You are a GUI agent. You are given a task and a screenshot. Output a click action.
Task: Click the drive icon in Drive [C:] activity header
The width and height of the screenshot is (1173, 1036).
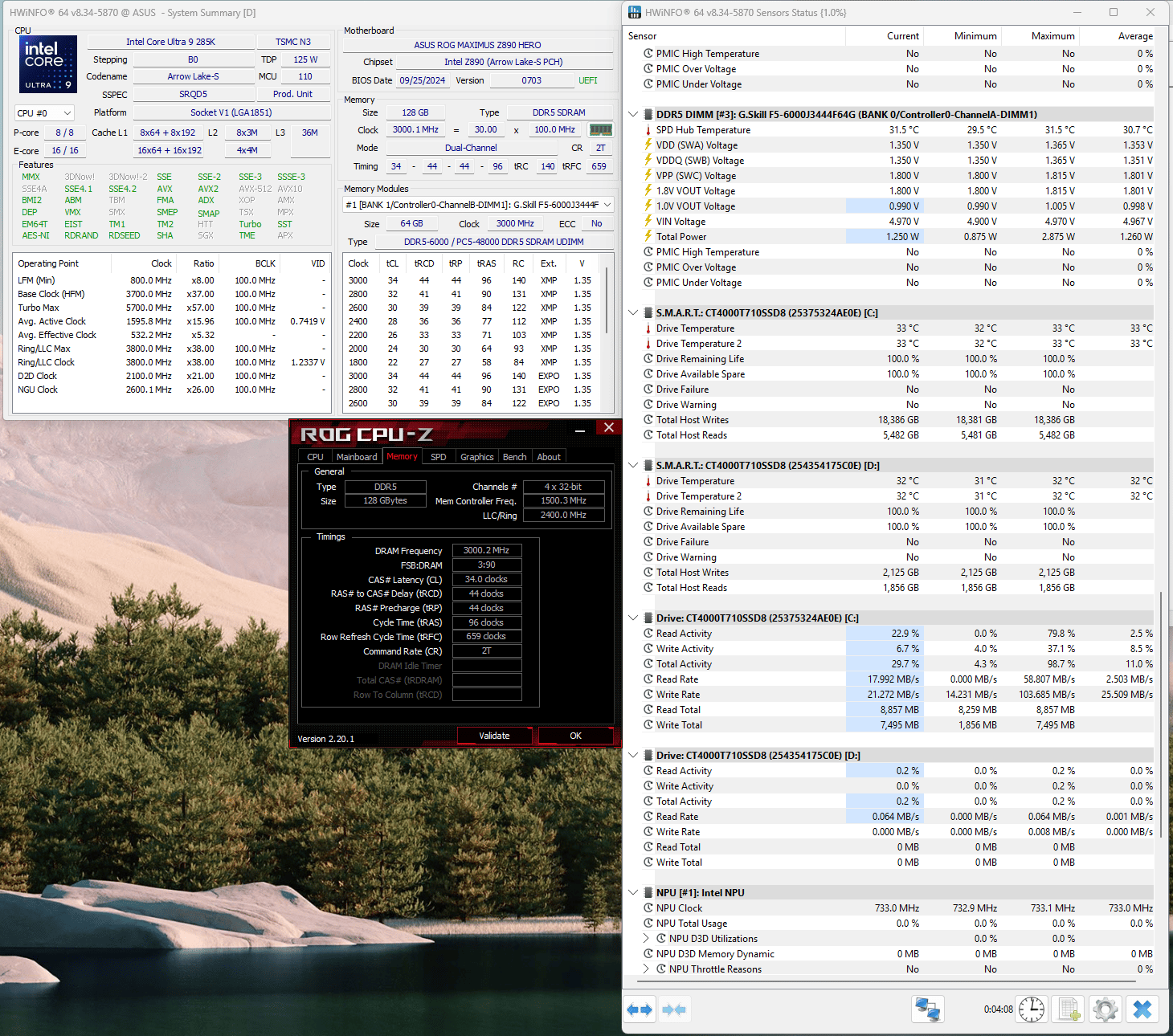pyautogui.click(x=648, y=618)
